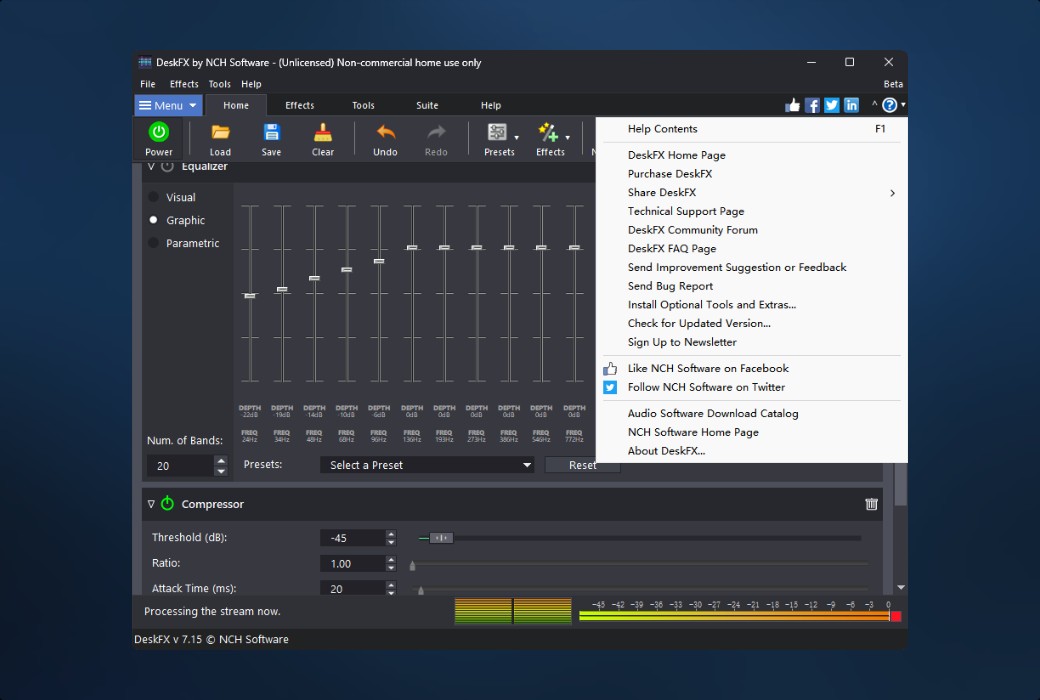Click the Facebook icon near the help button

(812, 104)
